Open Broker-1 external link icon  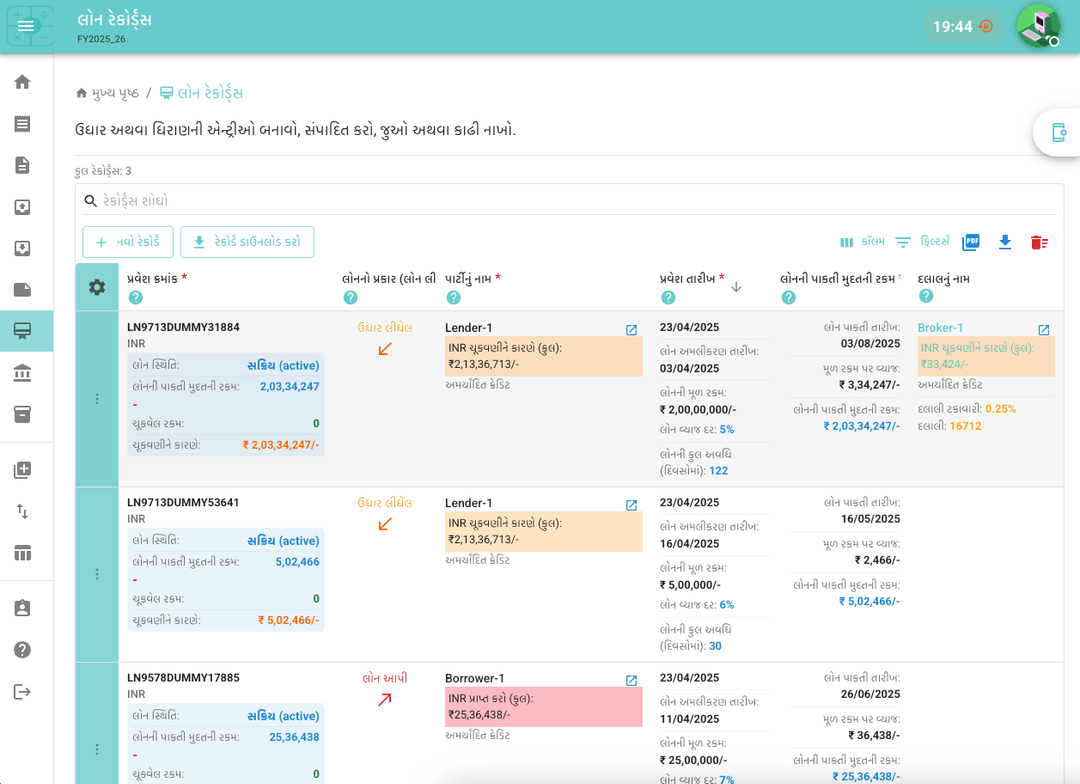click(1043, 330)
